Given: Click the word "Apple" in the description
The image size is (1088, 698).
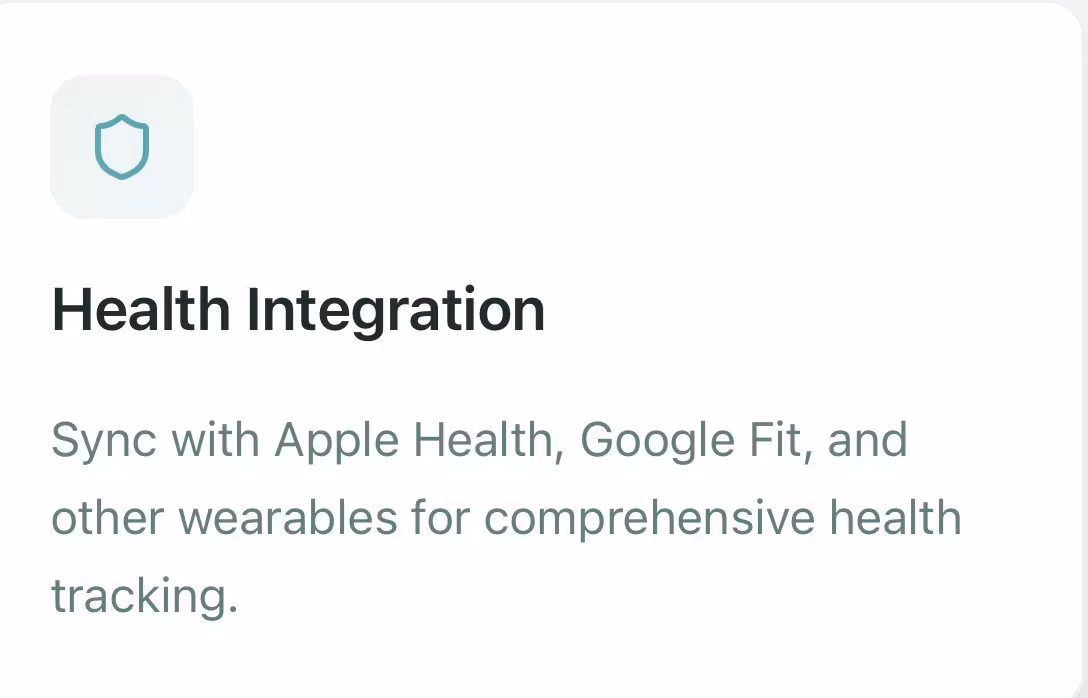Looking at the screenshot, I should [332, 440].
